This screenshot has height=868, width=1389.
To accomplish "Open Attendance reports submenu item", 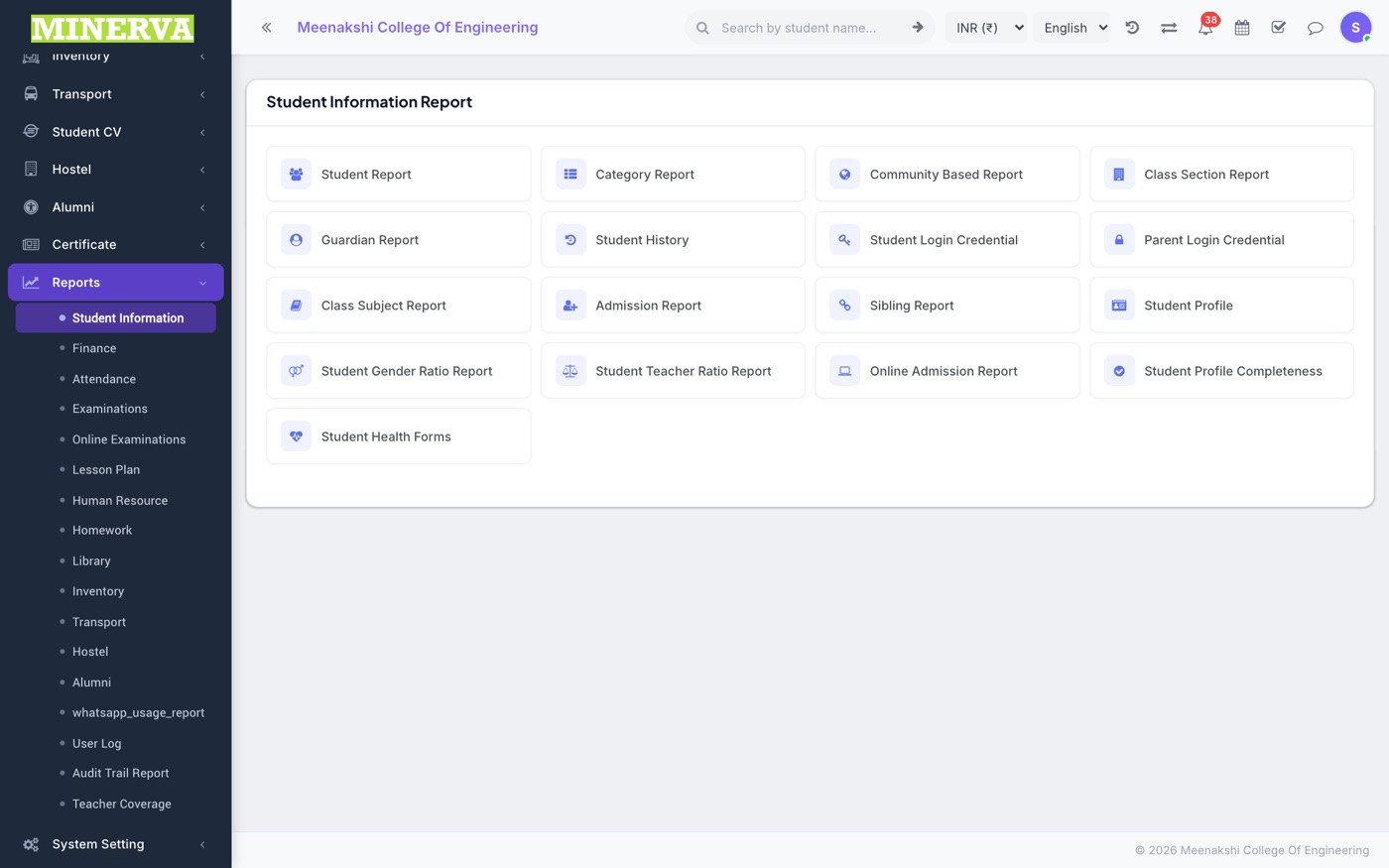I will [x=104, y=379].
